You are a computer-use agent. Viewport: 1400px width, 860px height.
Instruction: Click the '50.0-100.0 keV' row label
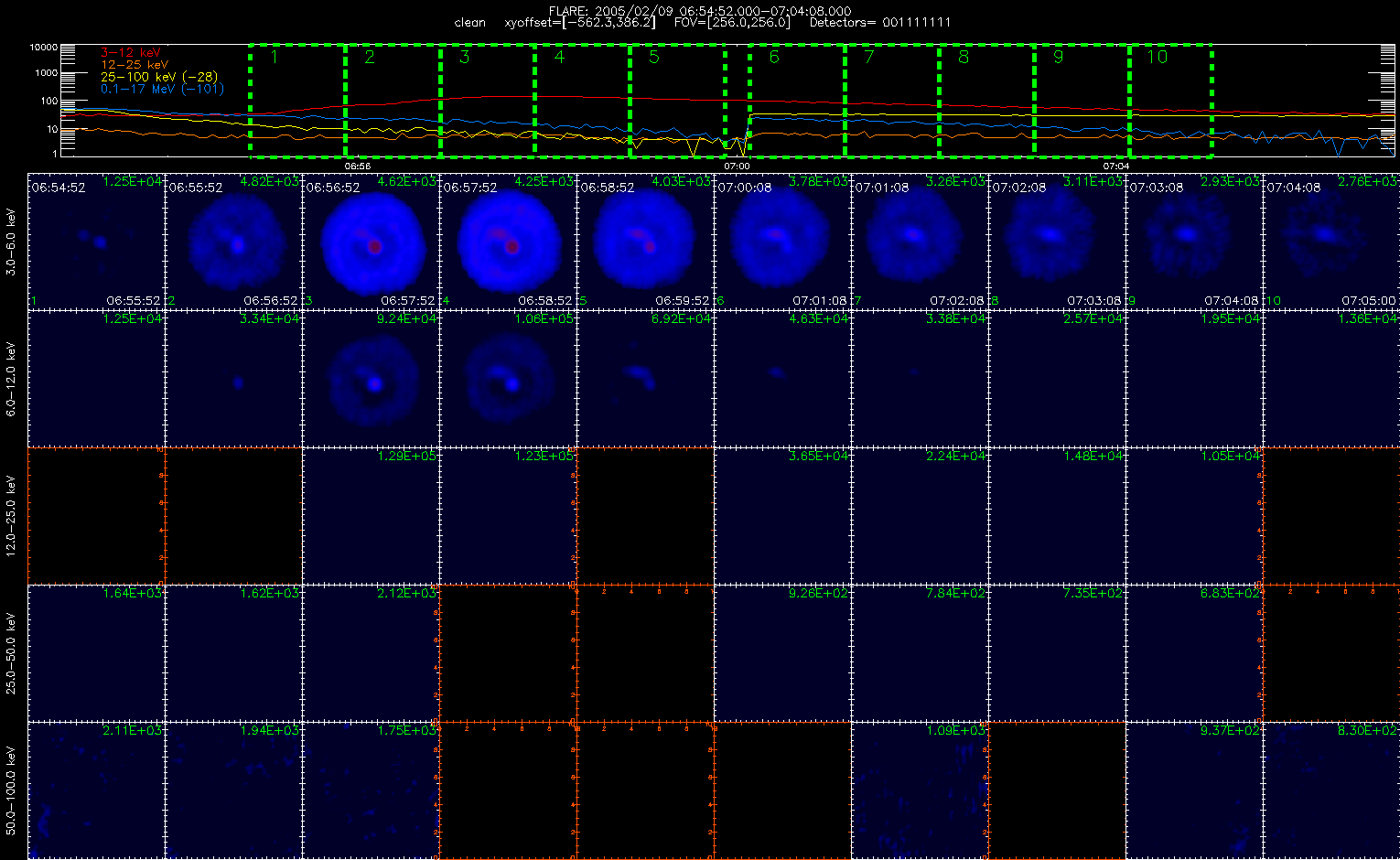[x=12, y=790]
